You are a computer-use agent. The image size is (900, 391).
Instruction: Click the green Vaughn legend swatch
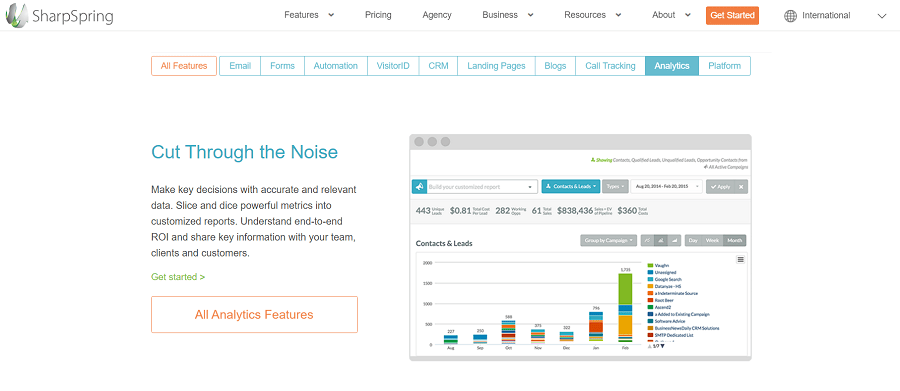[650, 265]
